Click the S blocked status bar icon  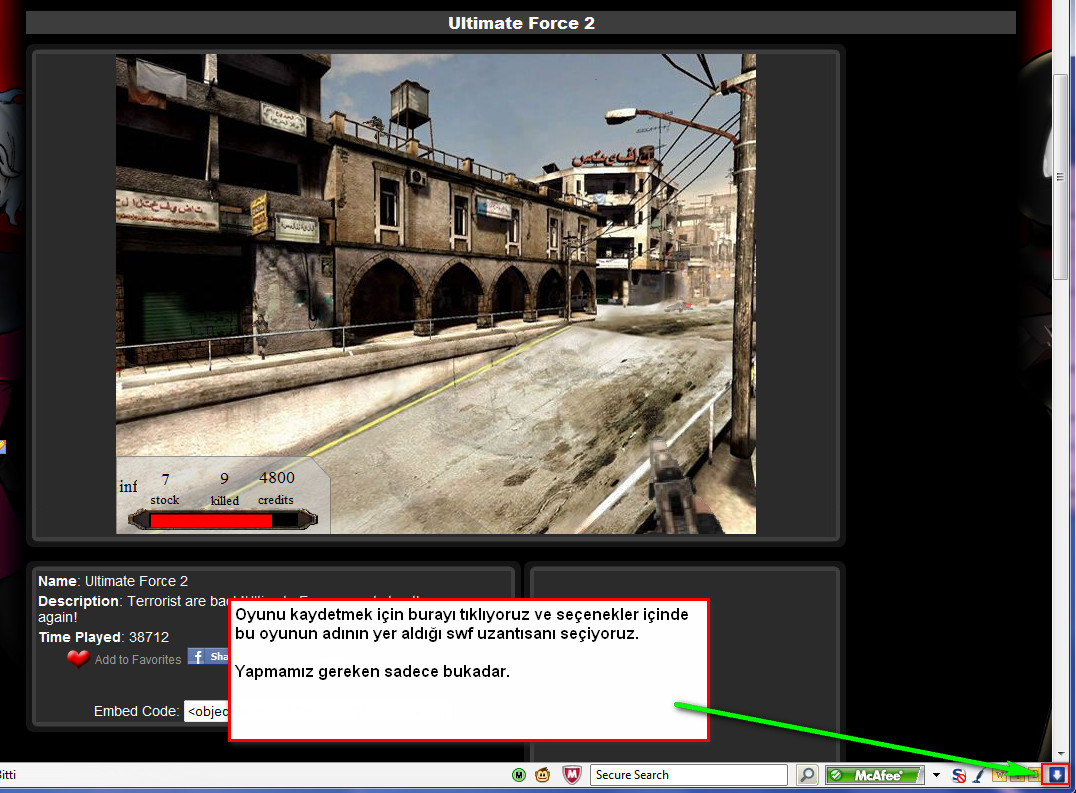click(x=959, y=775)
